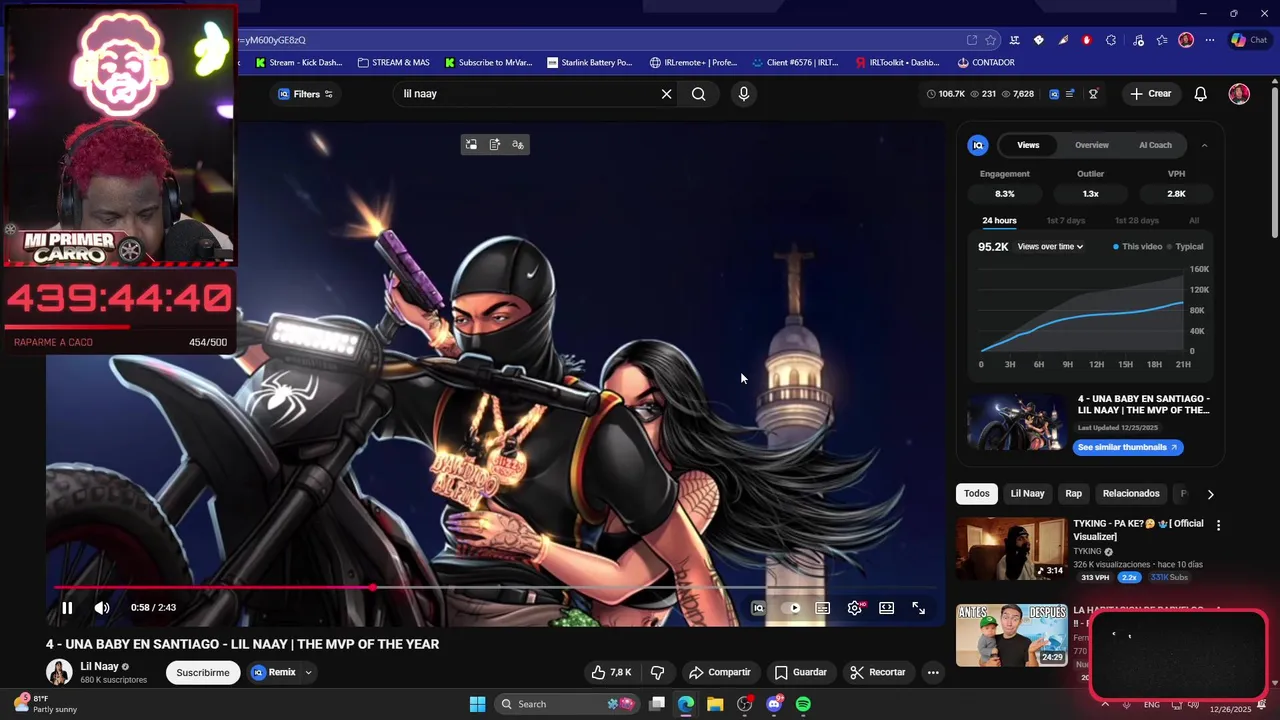Open the ANTES DESPUÉS video thumbnail

(x=1011, y=635)
